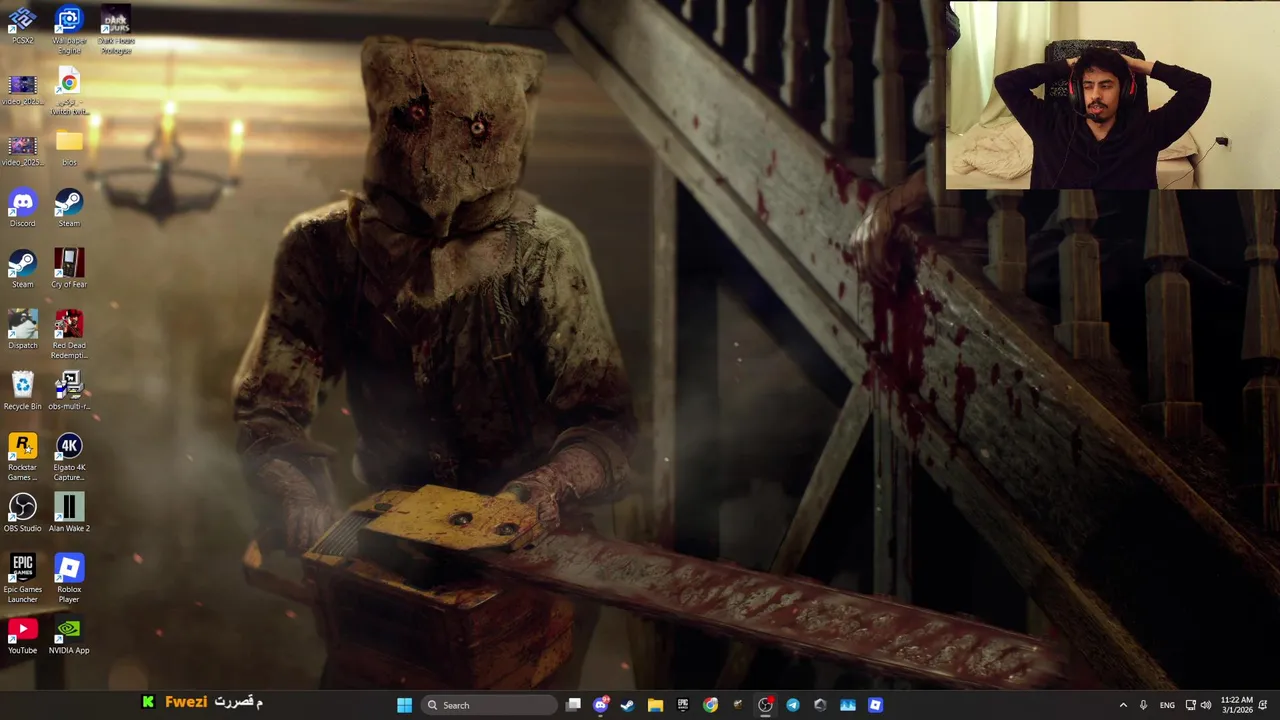The height and width of the screenshot is (720, 1280).
Task: Open Steam from the taskbar
Action: 627,705
